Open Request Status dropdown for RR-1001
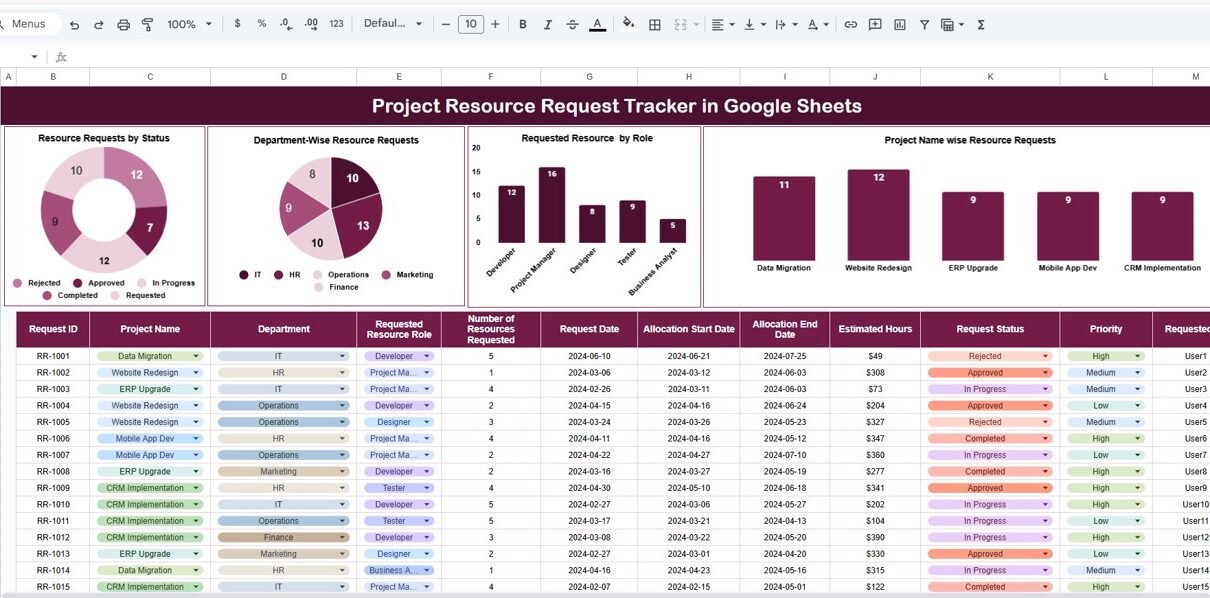Screen dimensions: 1210x598 click(x=1046, y=356)
